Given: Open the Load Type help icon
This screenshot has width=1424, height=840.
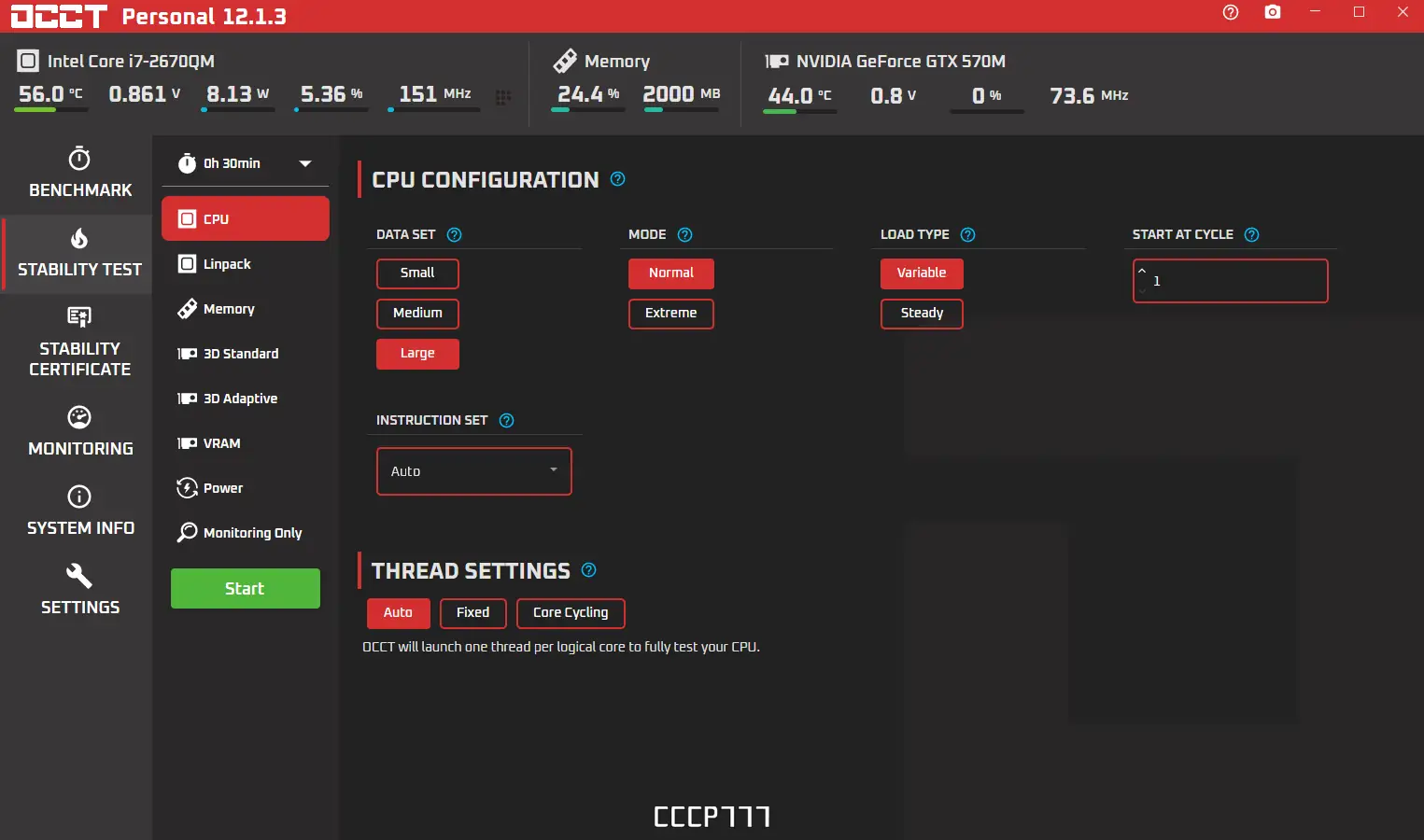Looking at the screenshot, I should [x=967, y=235].
